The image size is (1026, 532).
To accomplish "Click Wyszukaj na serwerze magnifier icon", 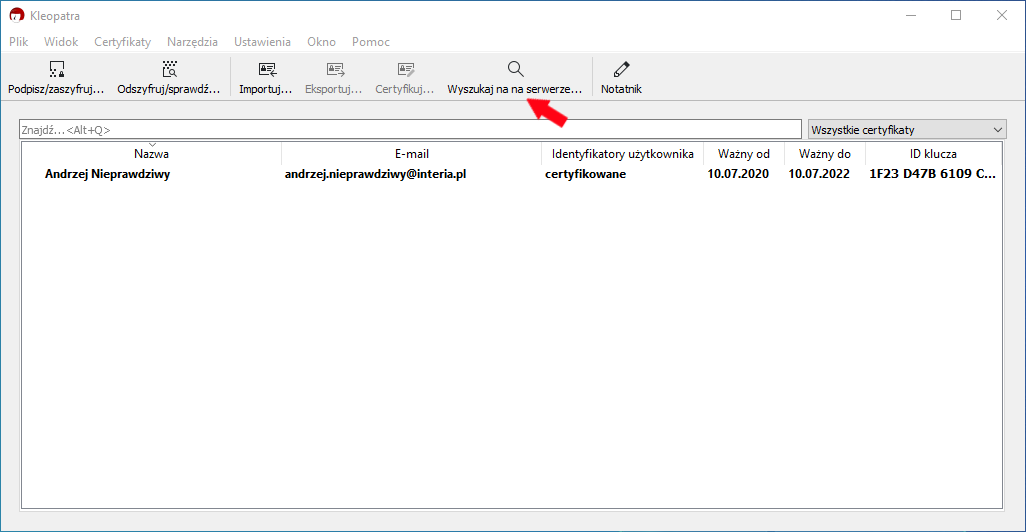I will pos(516,69).
